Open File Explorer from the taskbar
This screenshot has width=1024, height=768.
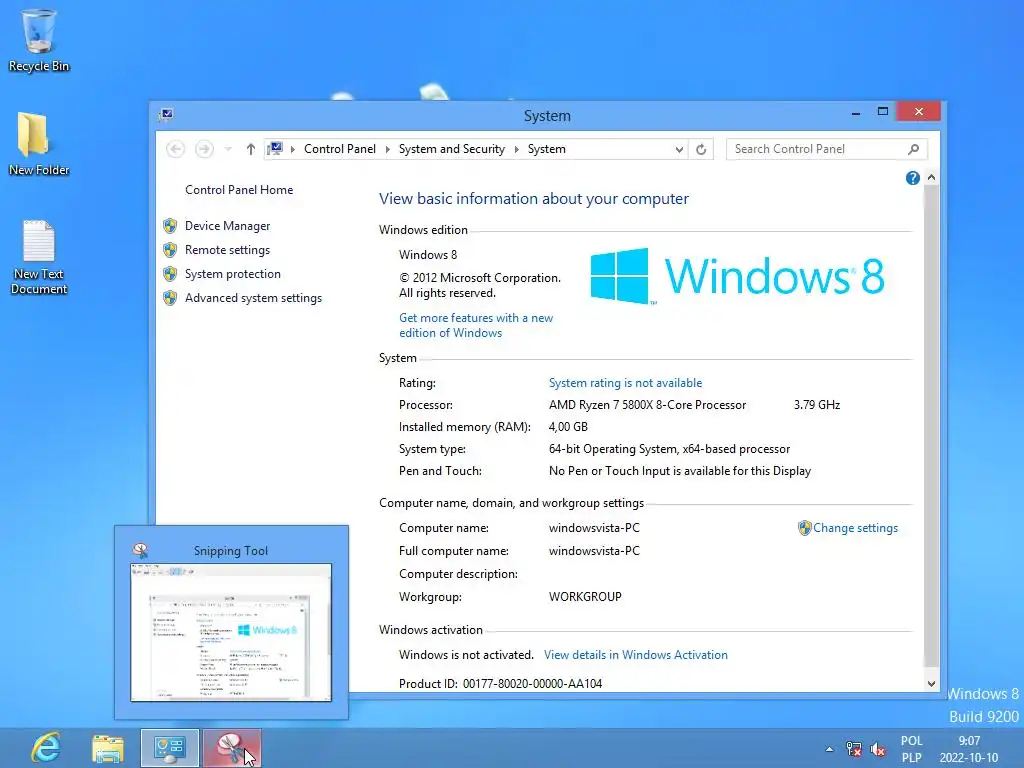point(108,748)
